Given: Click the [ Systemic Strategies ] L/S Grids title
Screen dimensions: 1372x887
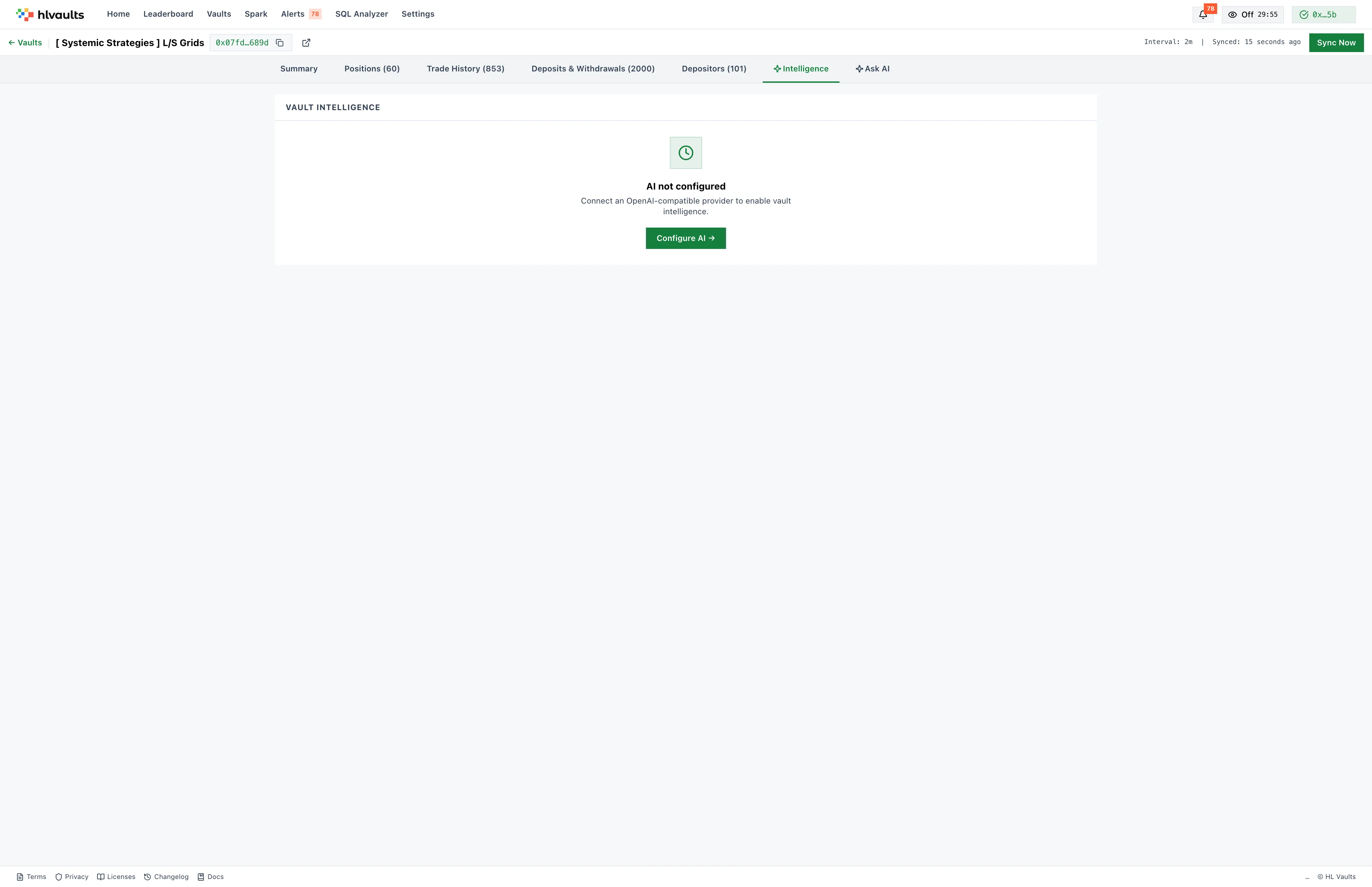Looking at the screenshot, I should pyautogui.click(x=130, y=43).
